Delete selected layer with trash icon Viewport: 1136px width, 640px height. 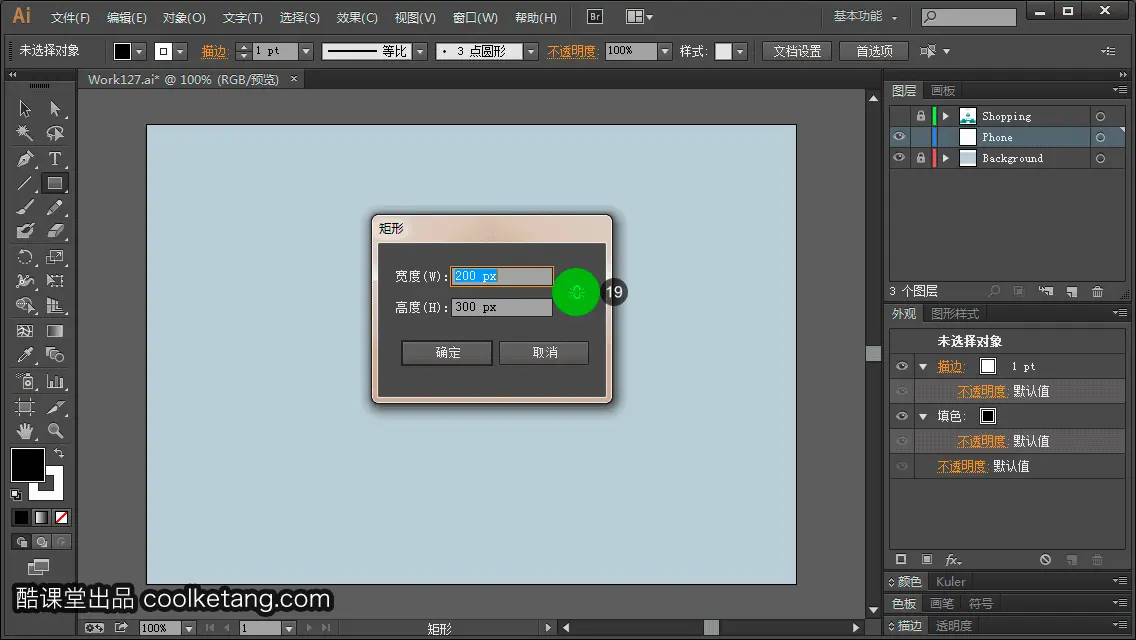[x=1098, y=291]
